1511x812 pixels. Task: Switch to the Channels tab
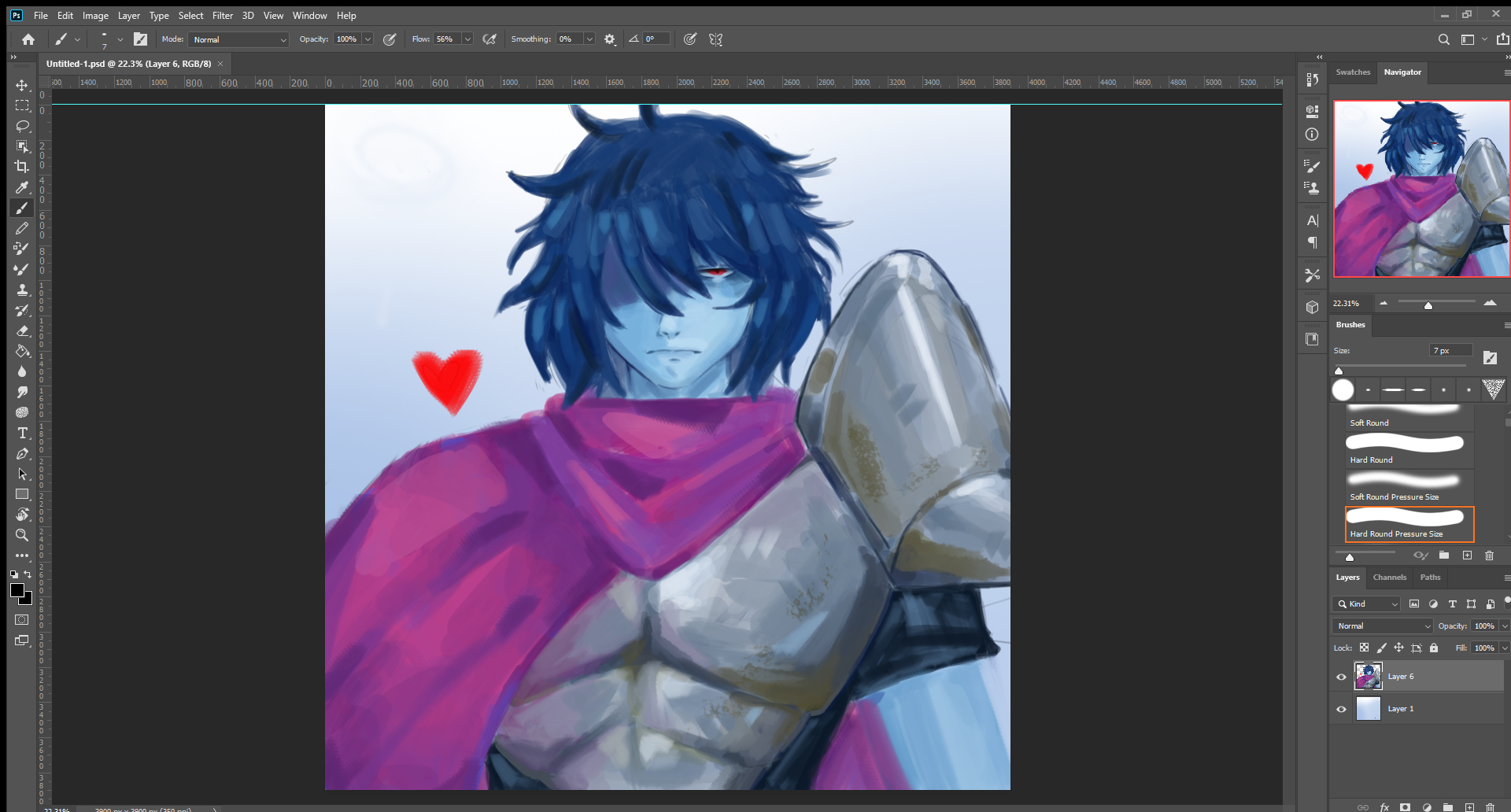(1389, 578)
